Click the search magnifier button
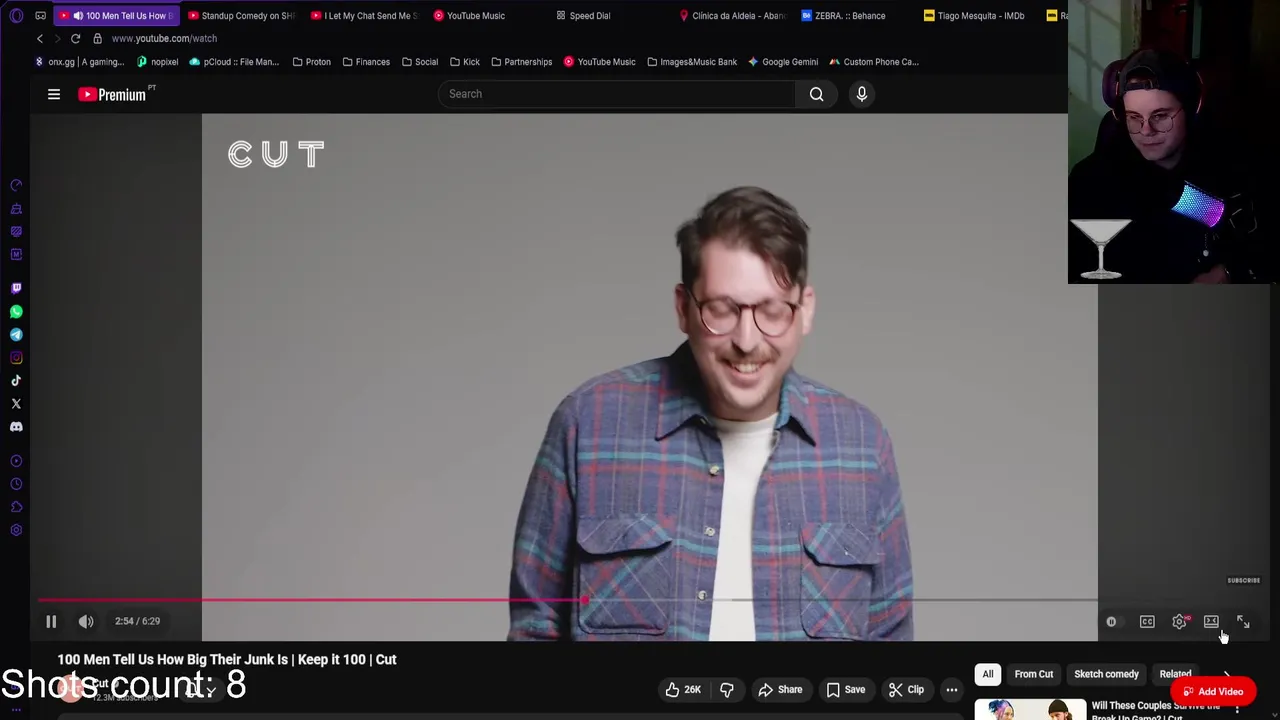Screen dimensions: 1280x720 816,94
